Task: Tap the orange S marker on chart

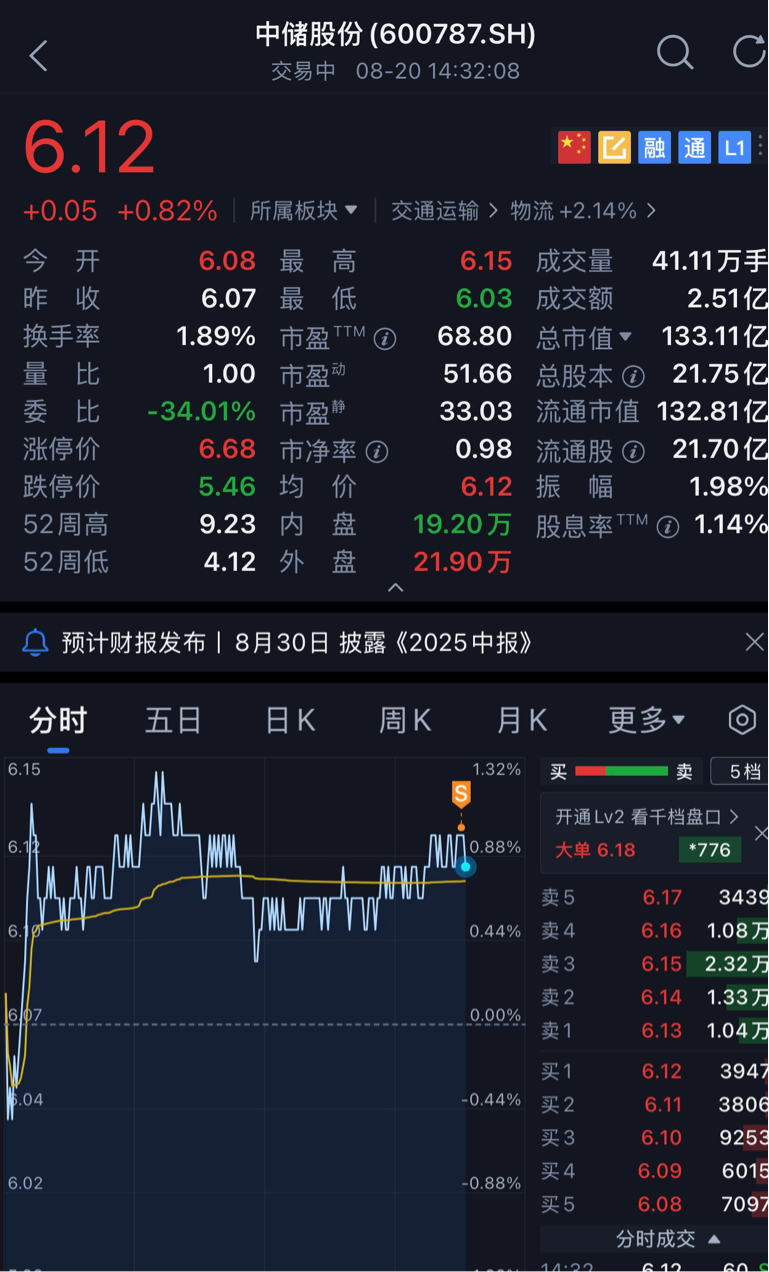Action: pos(461,796)
